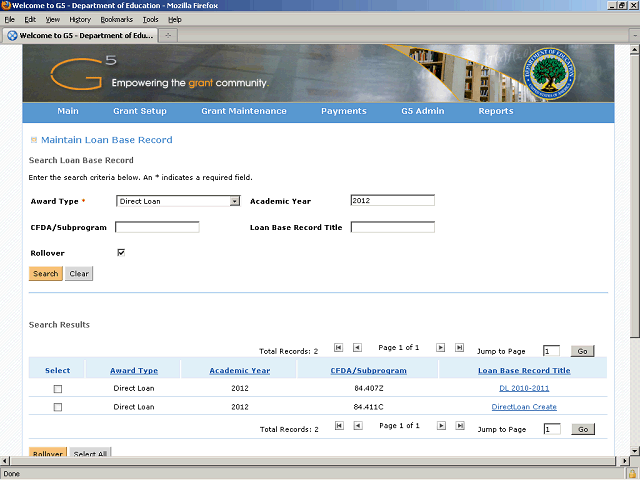Click the Loan Base Record Title input field
This screenshot has width=640, height=480.
click(x=393, y=227)
